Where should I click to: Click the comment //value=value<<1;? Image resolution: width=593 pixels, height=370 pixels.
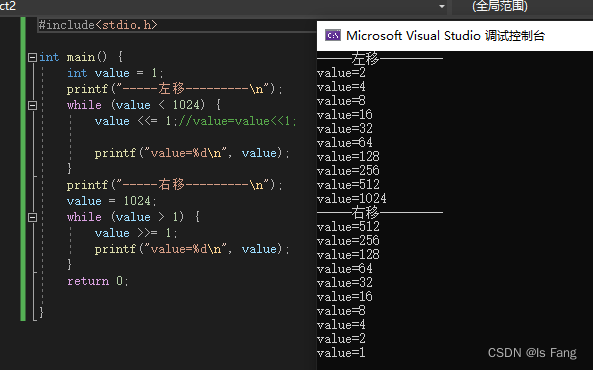(238, 121)
